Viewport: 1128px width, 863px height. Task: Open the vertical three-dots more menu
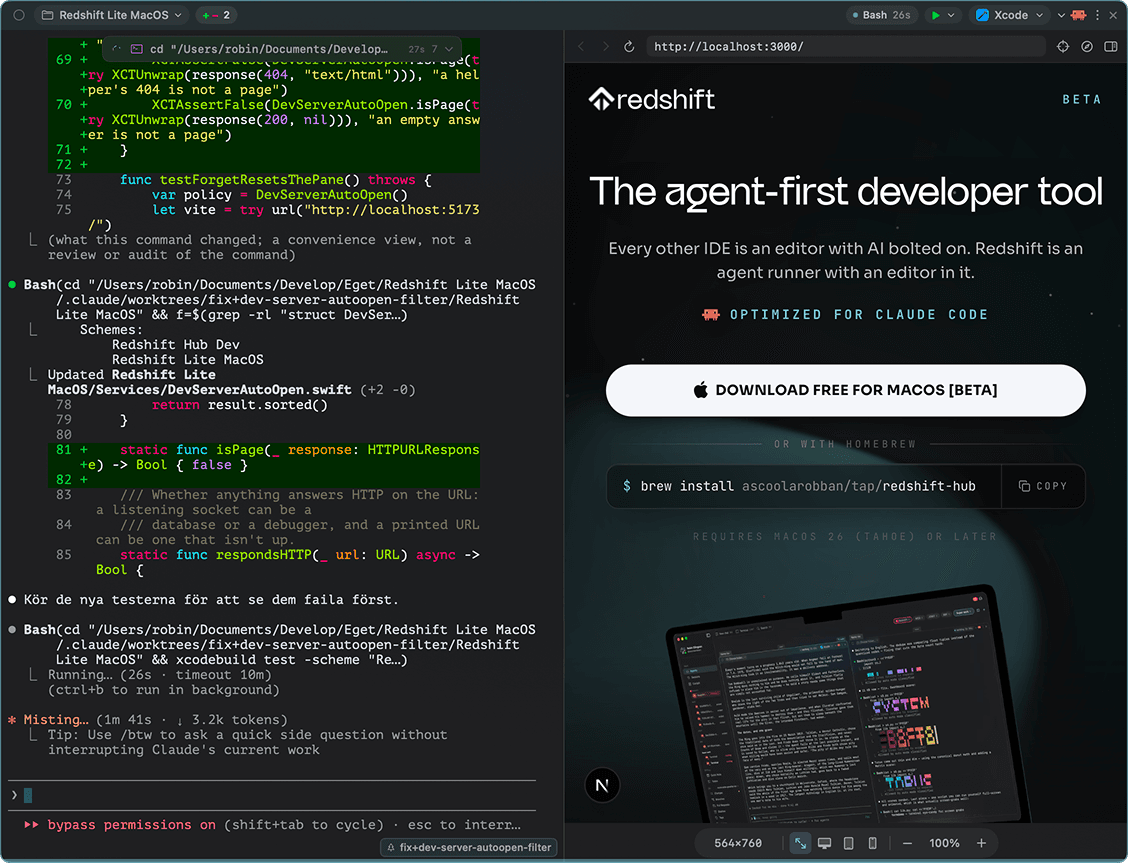click(1097, 15)
